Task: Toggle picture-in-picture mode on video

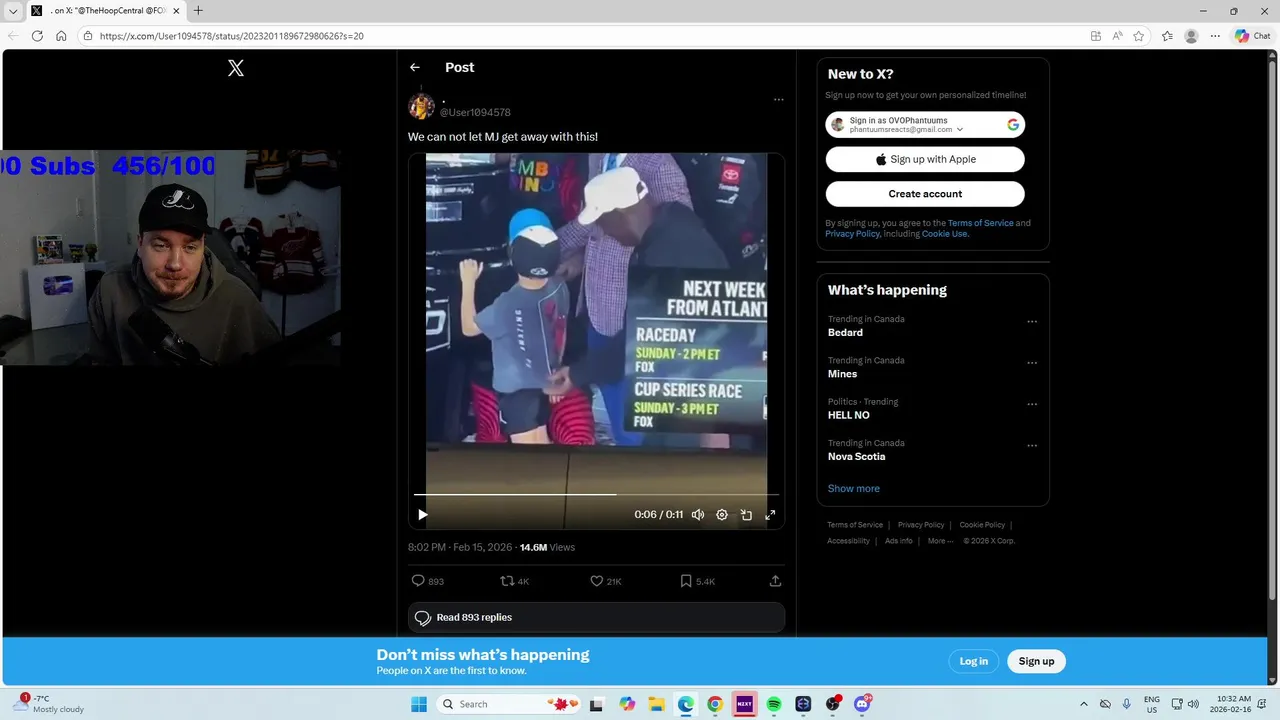Action: coord(746,515)
